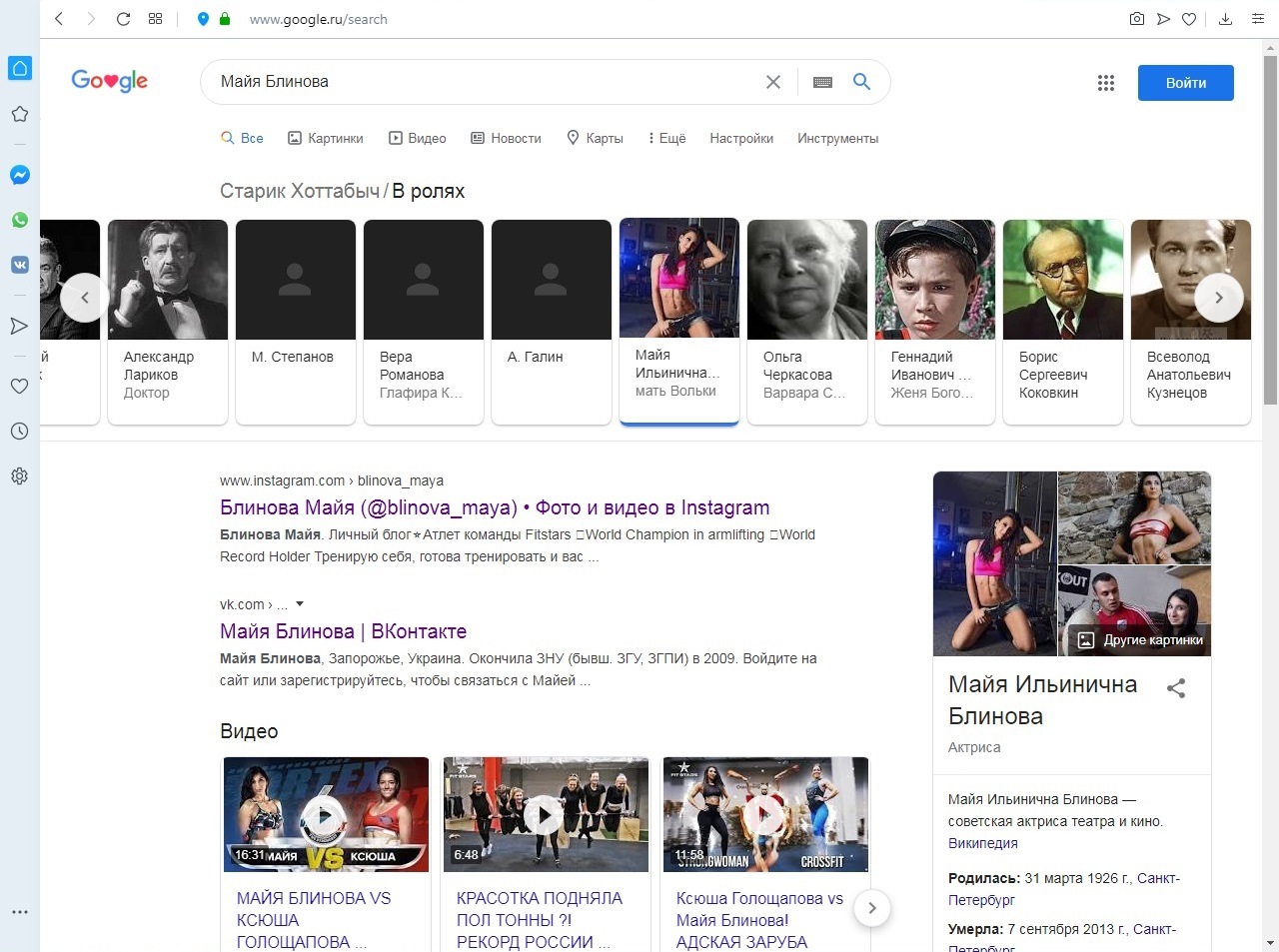Open the Майя Блинова ВКонтакте result

tap(343, 631)
